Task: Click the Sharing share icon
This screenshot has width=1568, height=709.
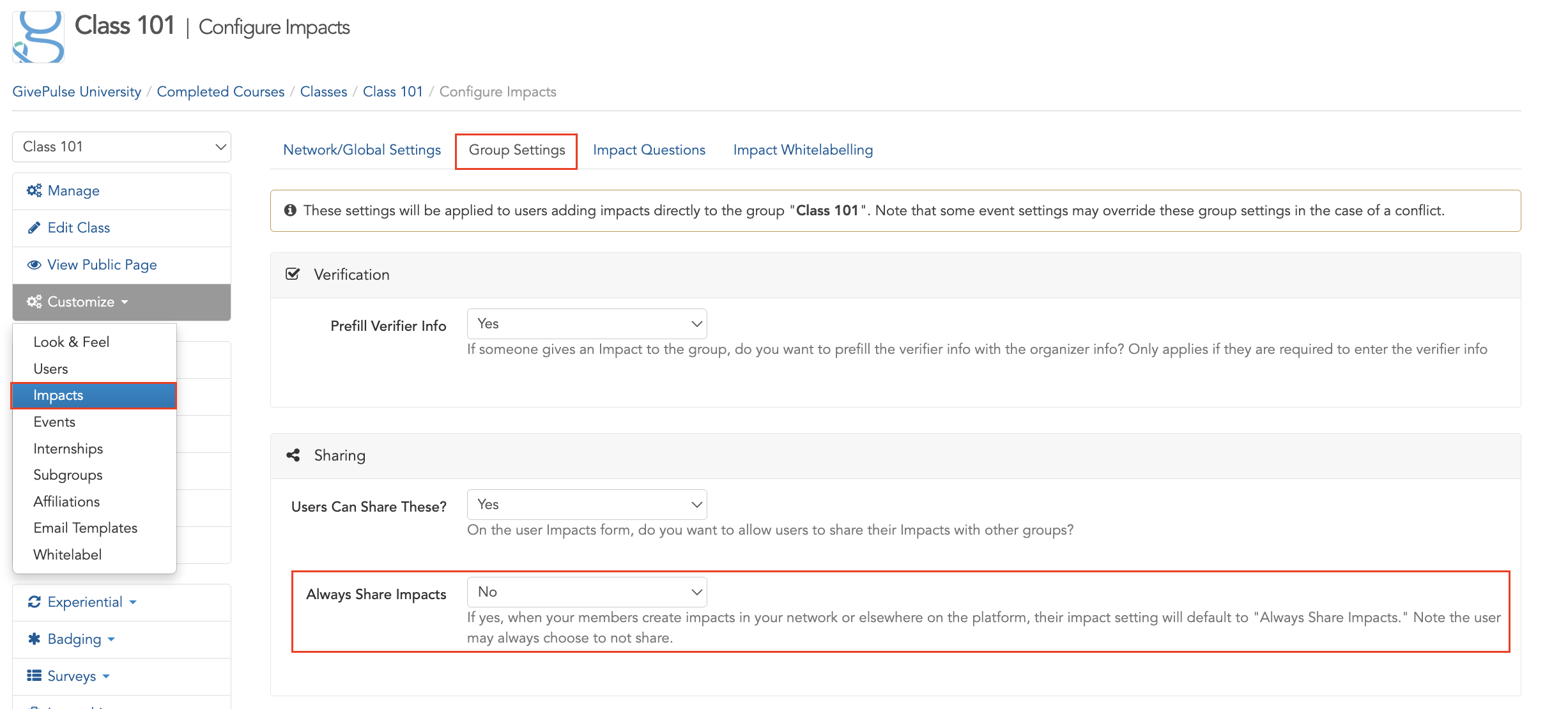Action: [293, 455]
